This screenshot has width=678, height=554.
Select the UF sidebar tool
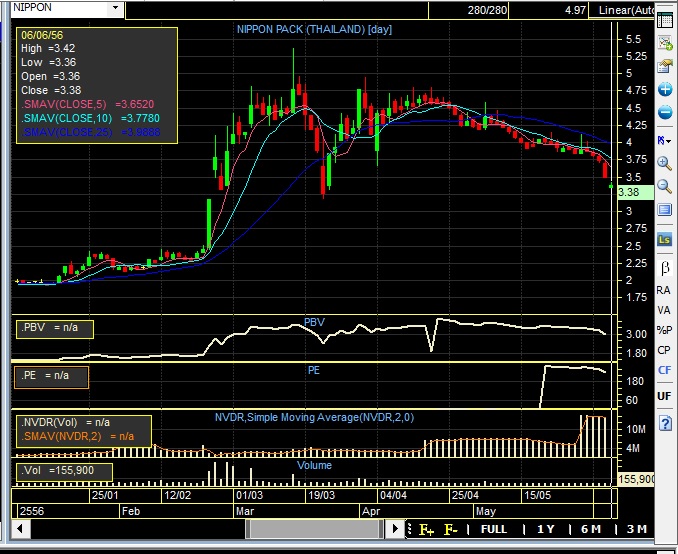tap(664, 396)
